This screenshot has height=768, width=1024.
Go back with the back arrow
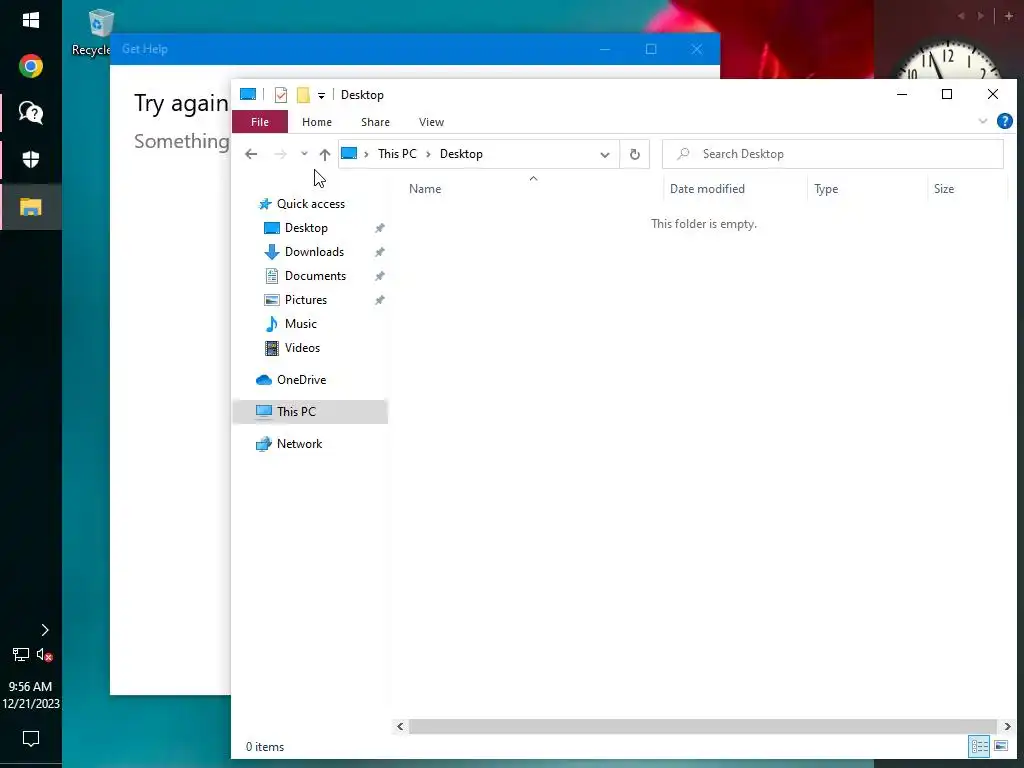point(251,154)
